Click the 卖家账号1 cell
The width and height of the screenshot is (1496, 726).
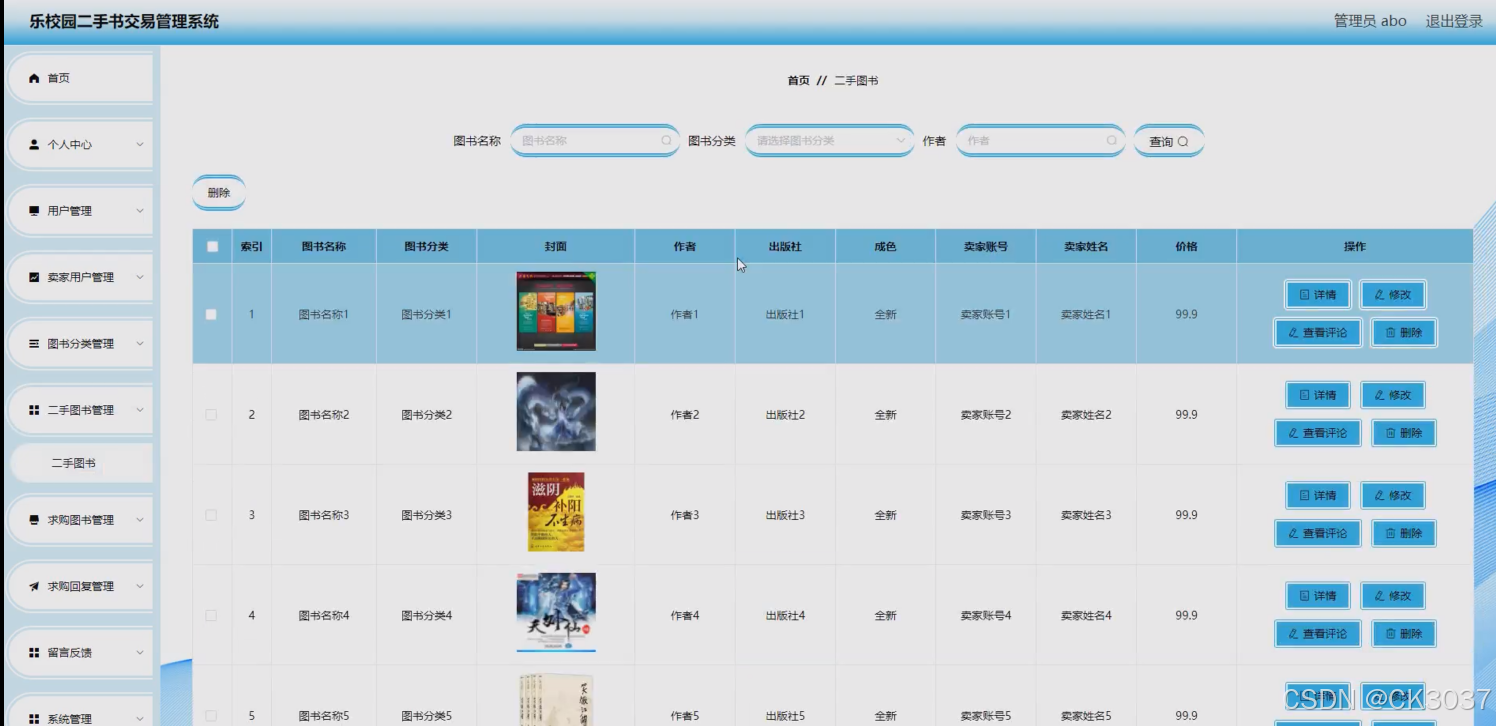(x=986, y=314)
